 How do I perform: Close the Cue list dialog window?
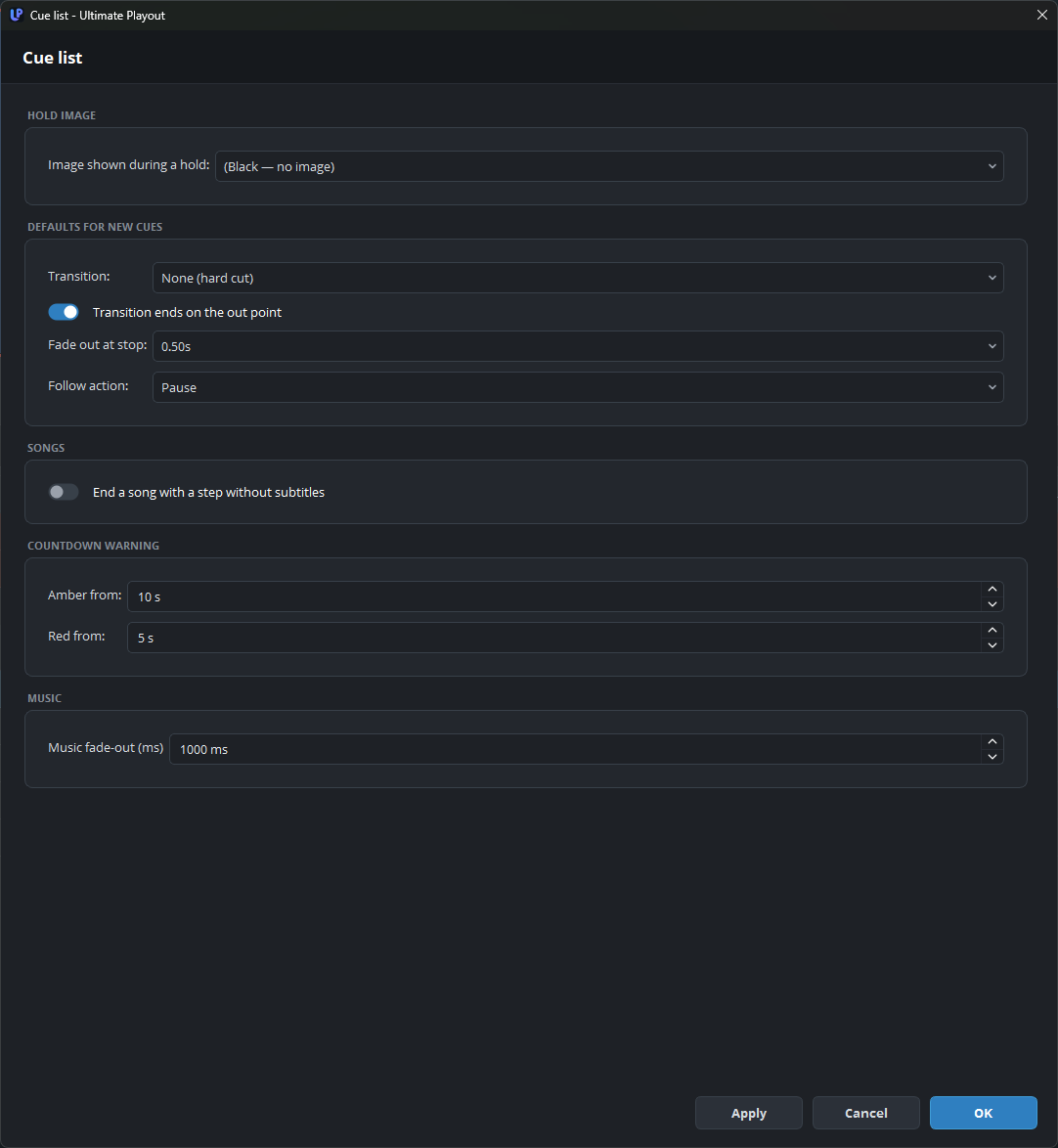[x=1042, y=15]
